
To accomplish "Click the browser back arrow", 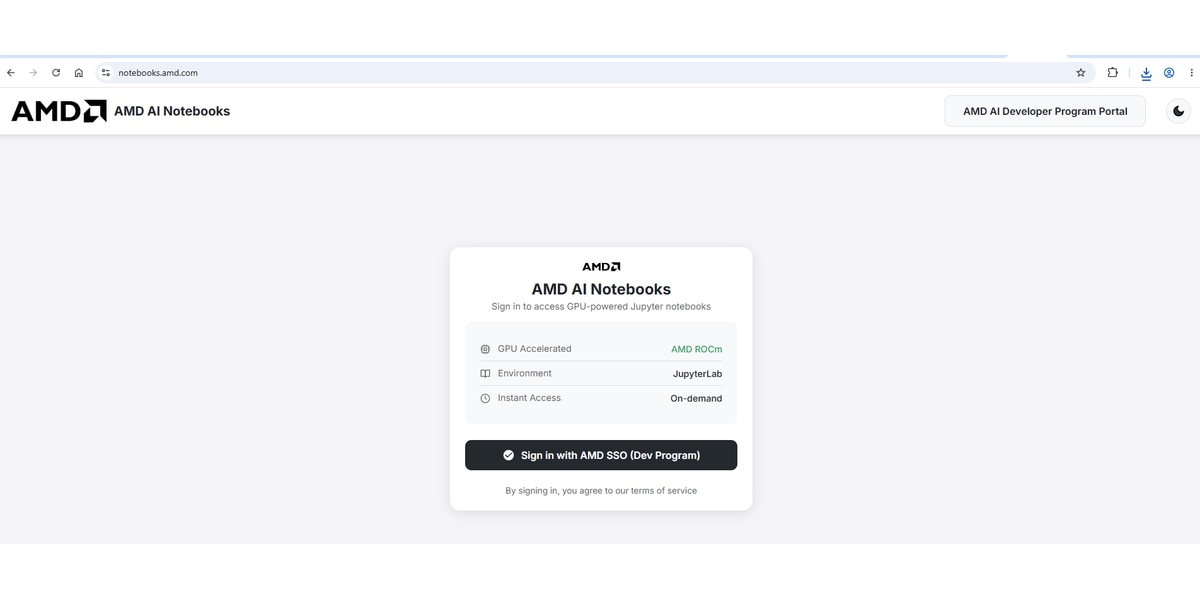I will point(11,73).
